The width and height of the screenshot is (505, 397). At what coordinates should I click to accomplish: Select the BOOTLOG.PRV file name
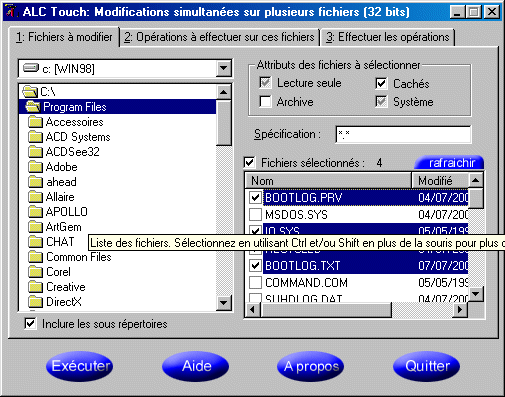(x=303, y=198)
